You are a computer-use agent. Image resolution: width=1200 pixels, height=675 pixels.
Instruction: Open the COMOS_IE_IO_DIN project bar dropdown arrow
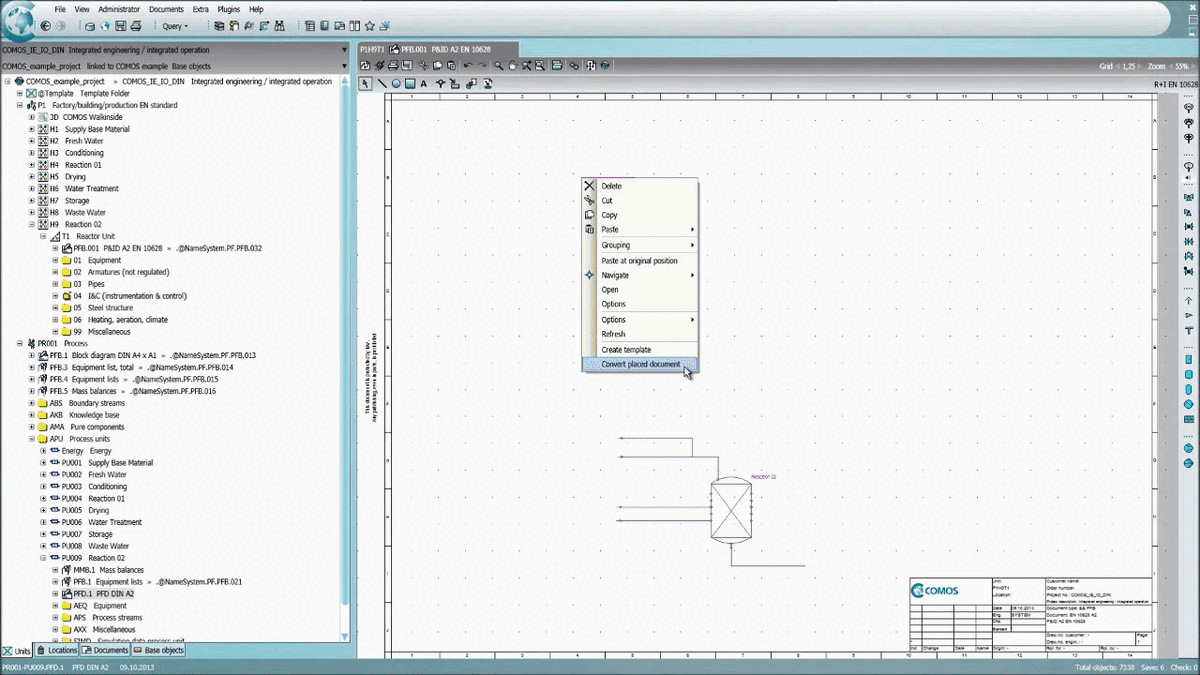(345, 49)
